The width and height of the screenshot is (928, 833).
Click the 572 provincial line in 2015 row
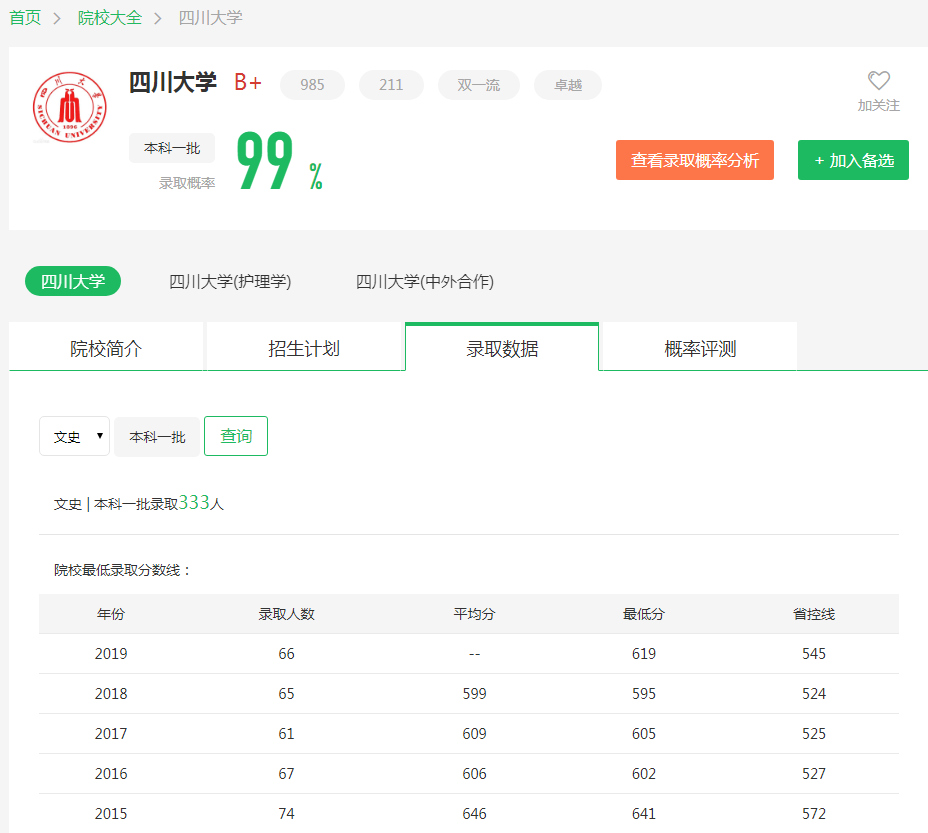point(814,813)
